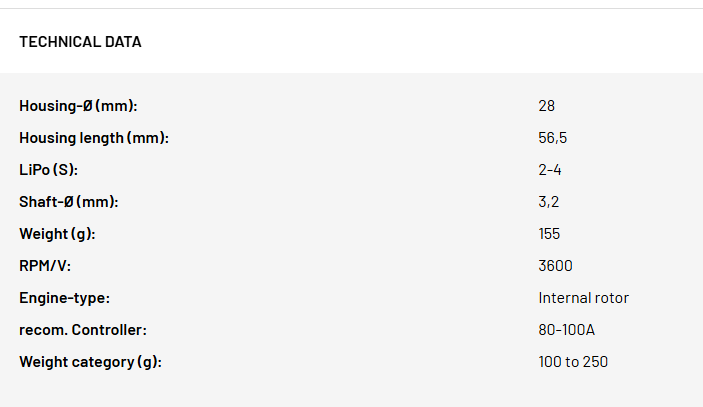Click the TECHNICAL DATA section heading
703x407 pixels.
coord(80,42)
